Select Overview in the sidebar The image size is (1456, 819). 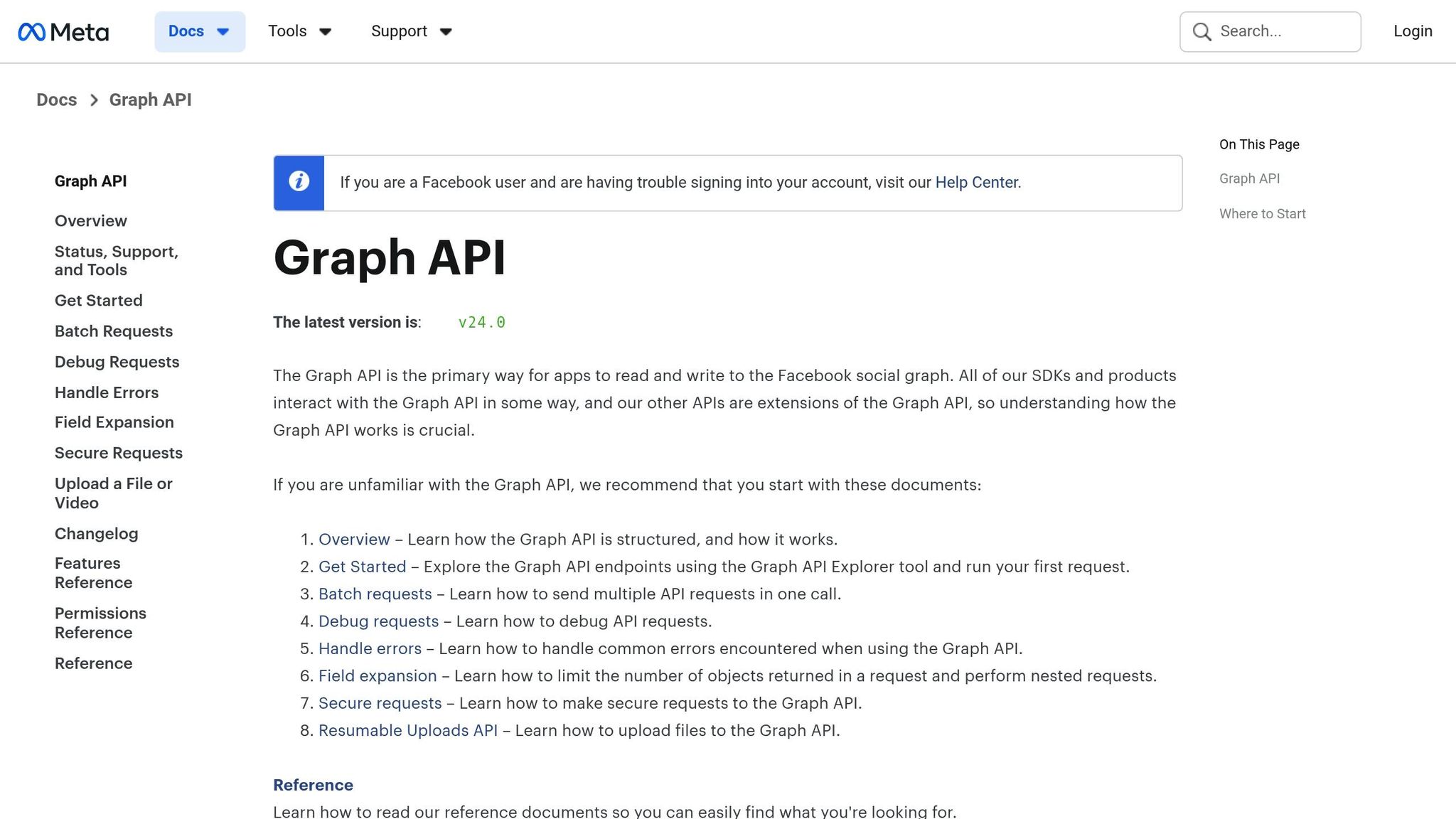(90, 220)
